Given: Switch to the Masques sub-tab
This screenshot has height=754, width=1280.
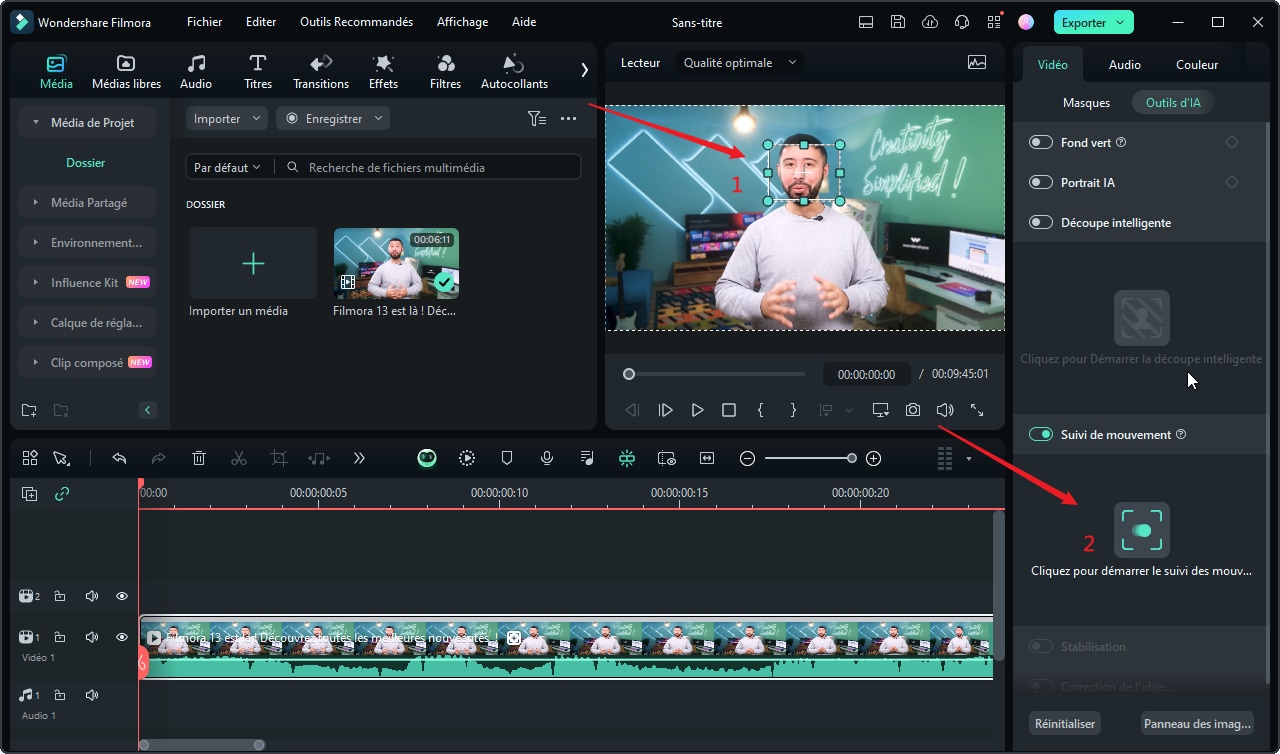Looking at the screenshot, I should click(1086, 102).
